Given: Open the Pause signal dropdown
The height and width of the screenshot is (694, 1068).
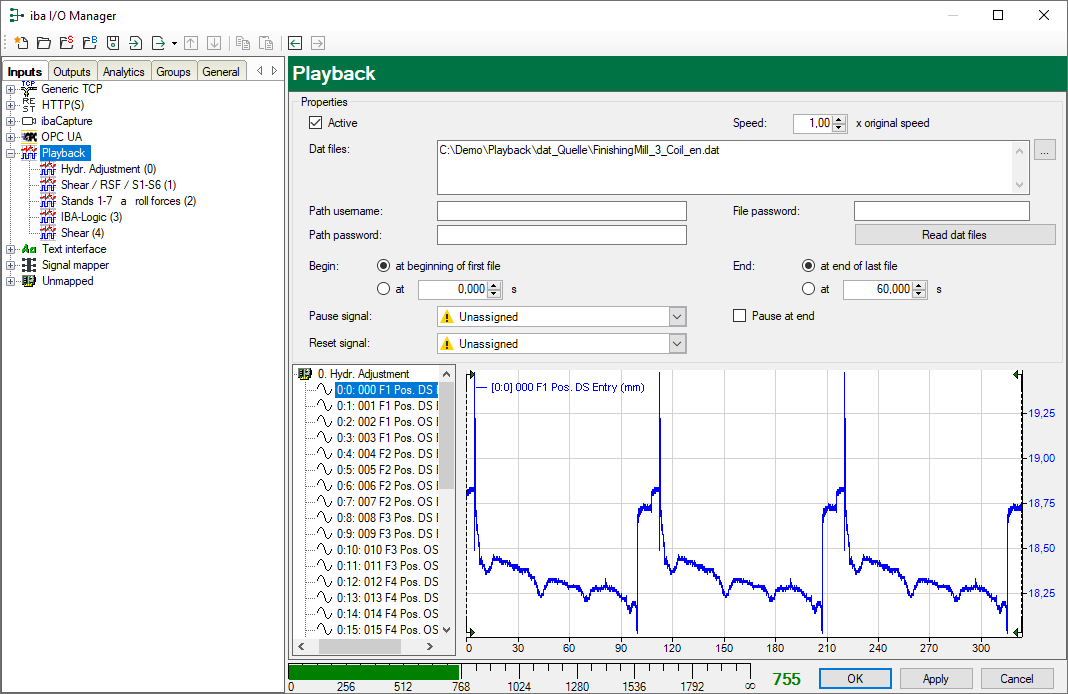Looking at the screenshot, I should (677, 317).
